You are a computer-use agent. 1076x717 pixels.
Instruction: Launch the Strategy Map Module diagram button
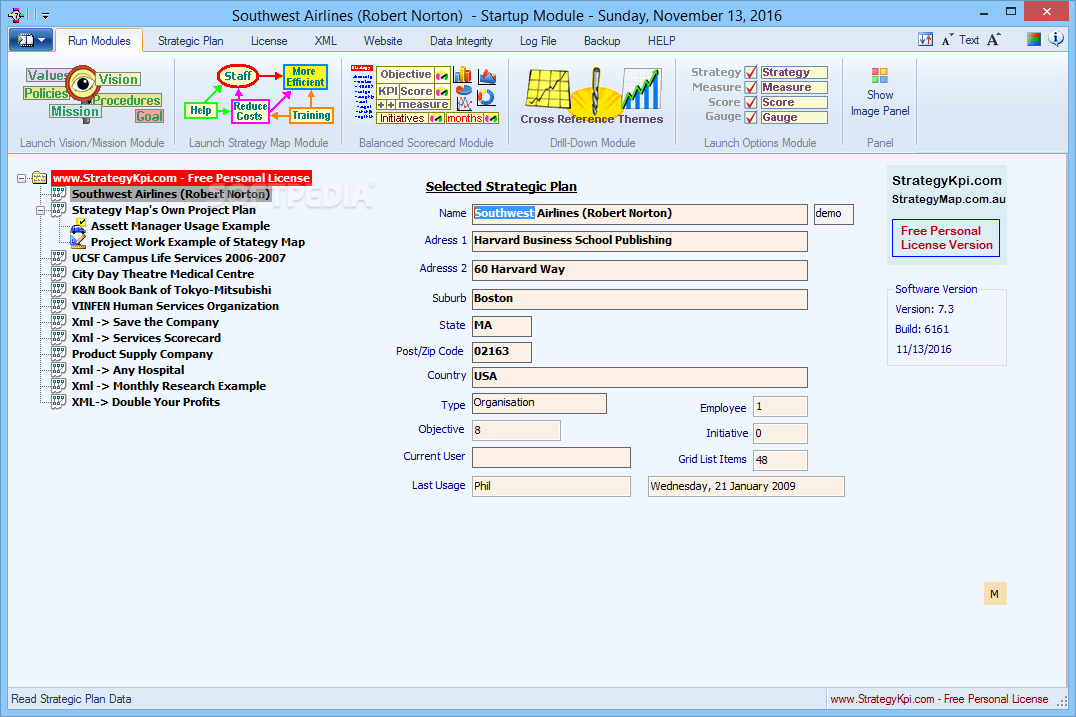coord(259,94)
